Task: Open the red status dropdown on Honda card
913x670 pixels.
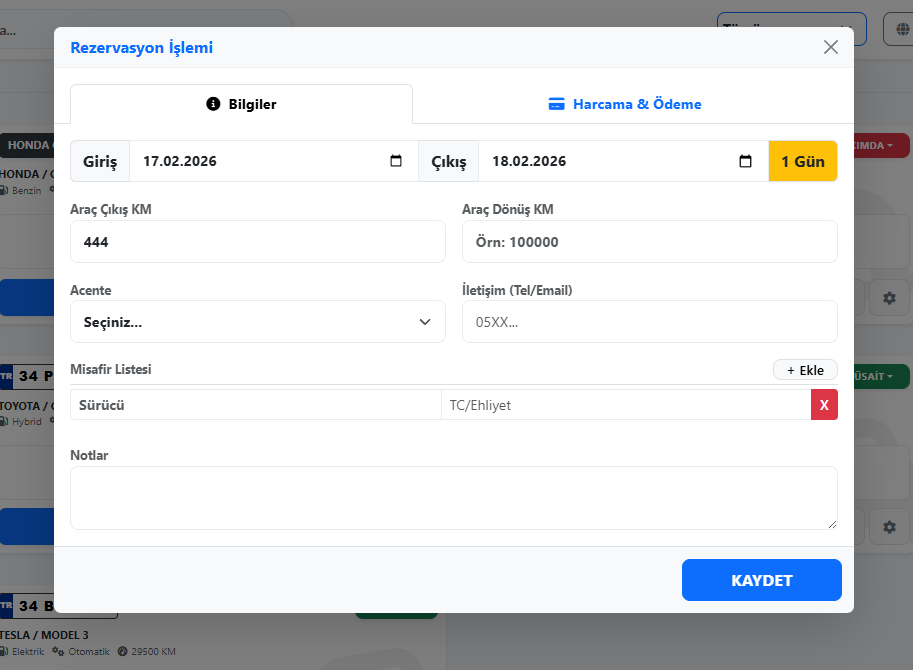Action: (x=882, y=146)
